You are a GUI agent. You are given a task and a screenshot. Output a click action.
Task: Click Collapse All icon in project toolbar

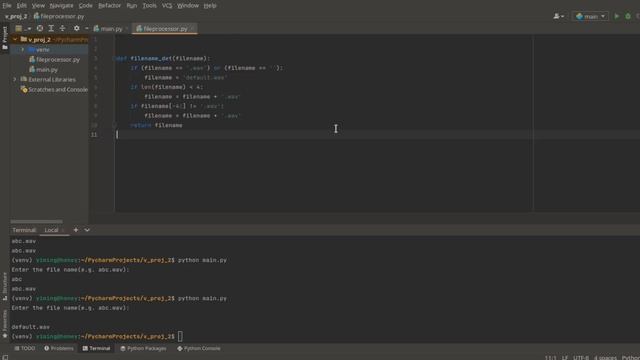click(62, 28)
